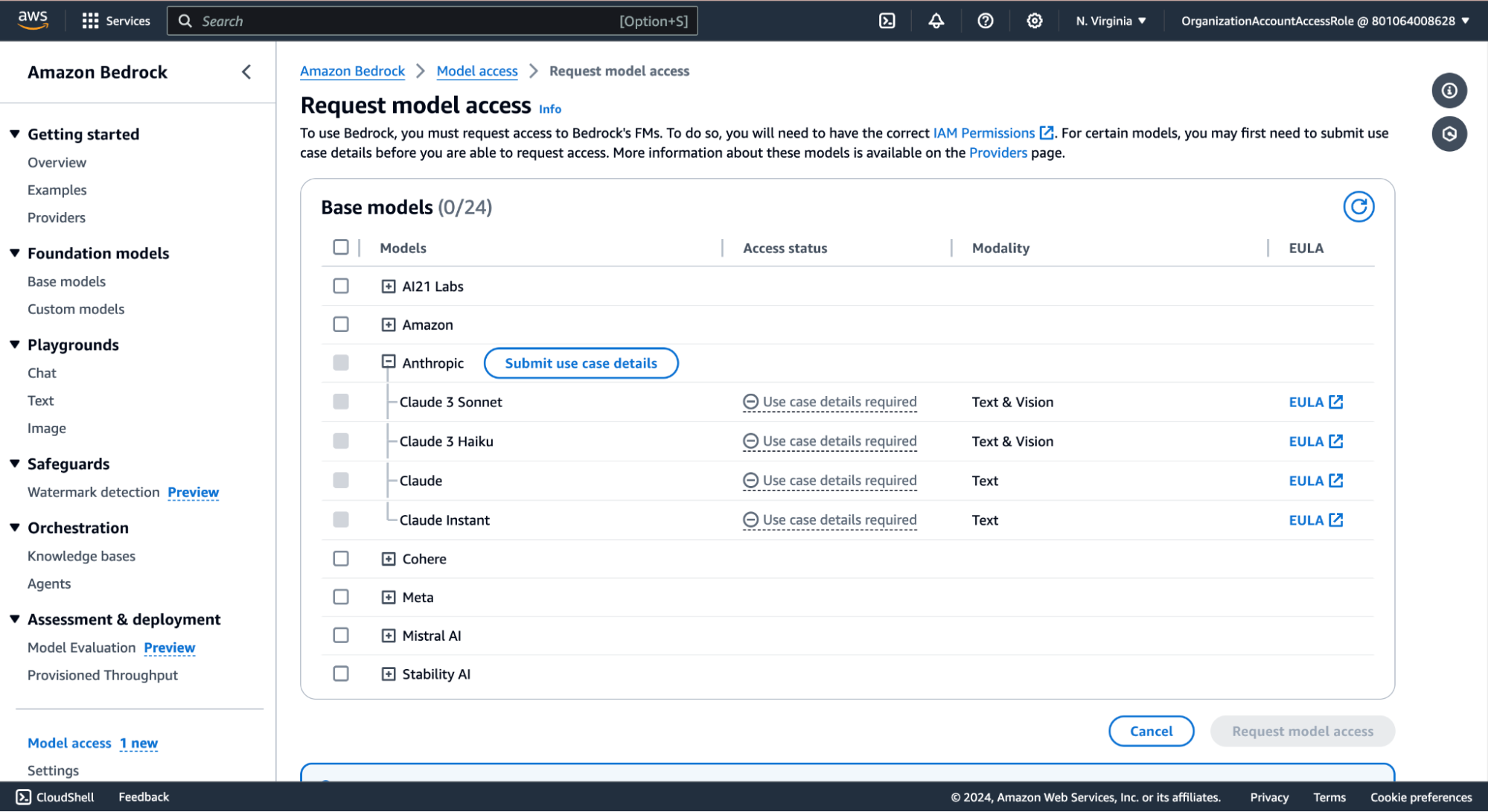Viewport: 1488px width, 812px height.
Task: Expand the Anthropic models list
Action: [x=387, y=363]
